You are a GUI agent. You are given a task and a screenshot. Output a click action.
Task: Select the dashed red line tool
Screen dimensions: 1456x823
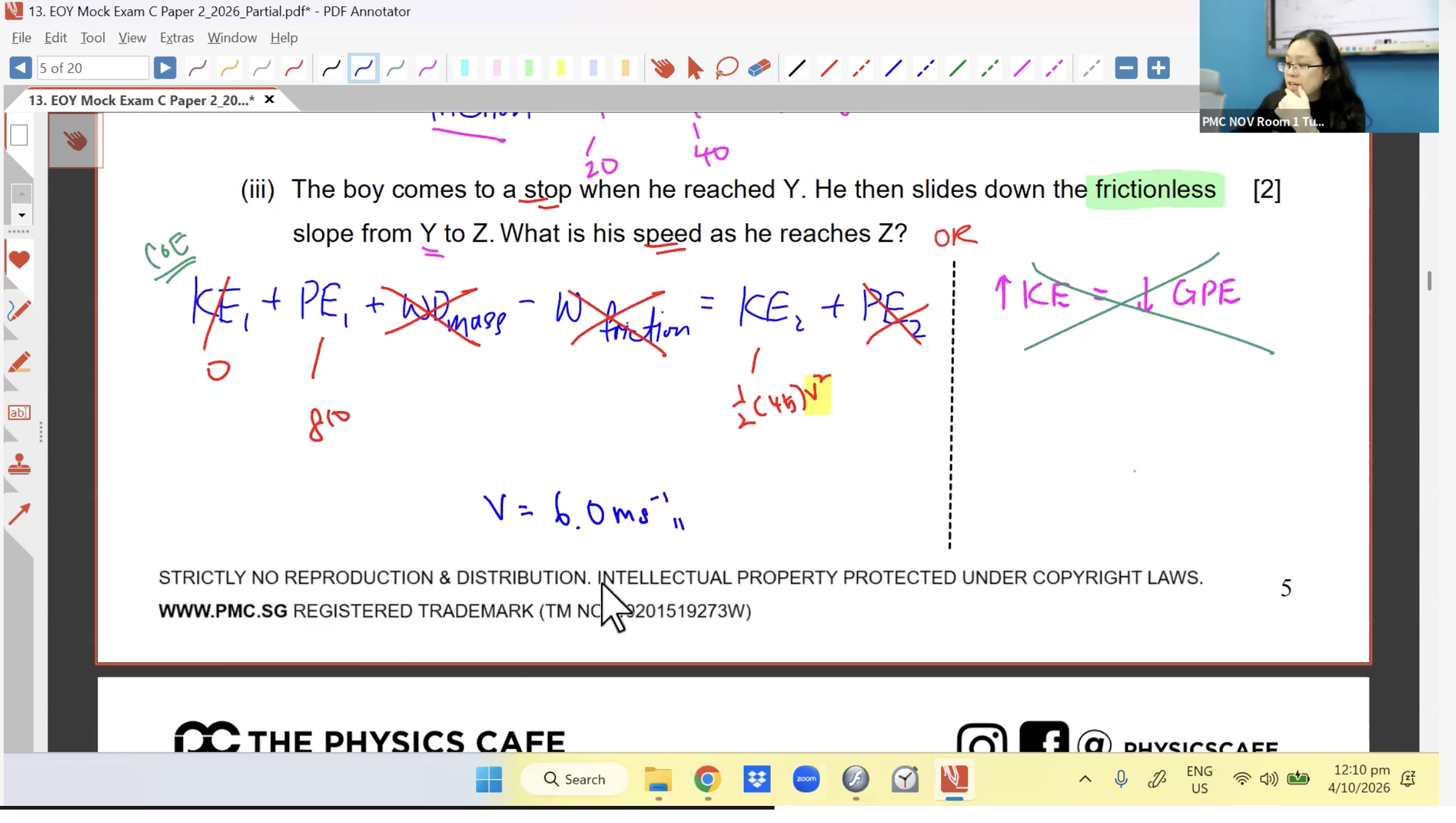861,68
